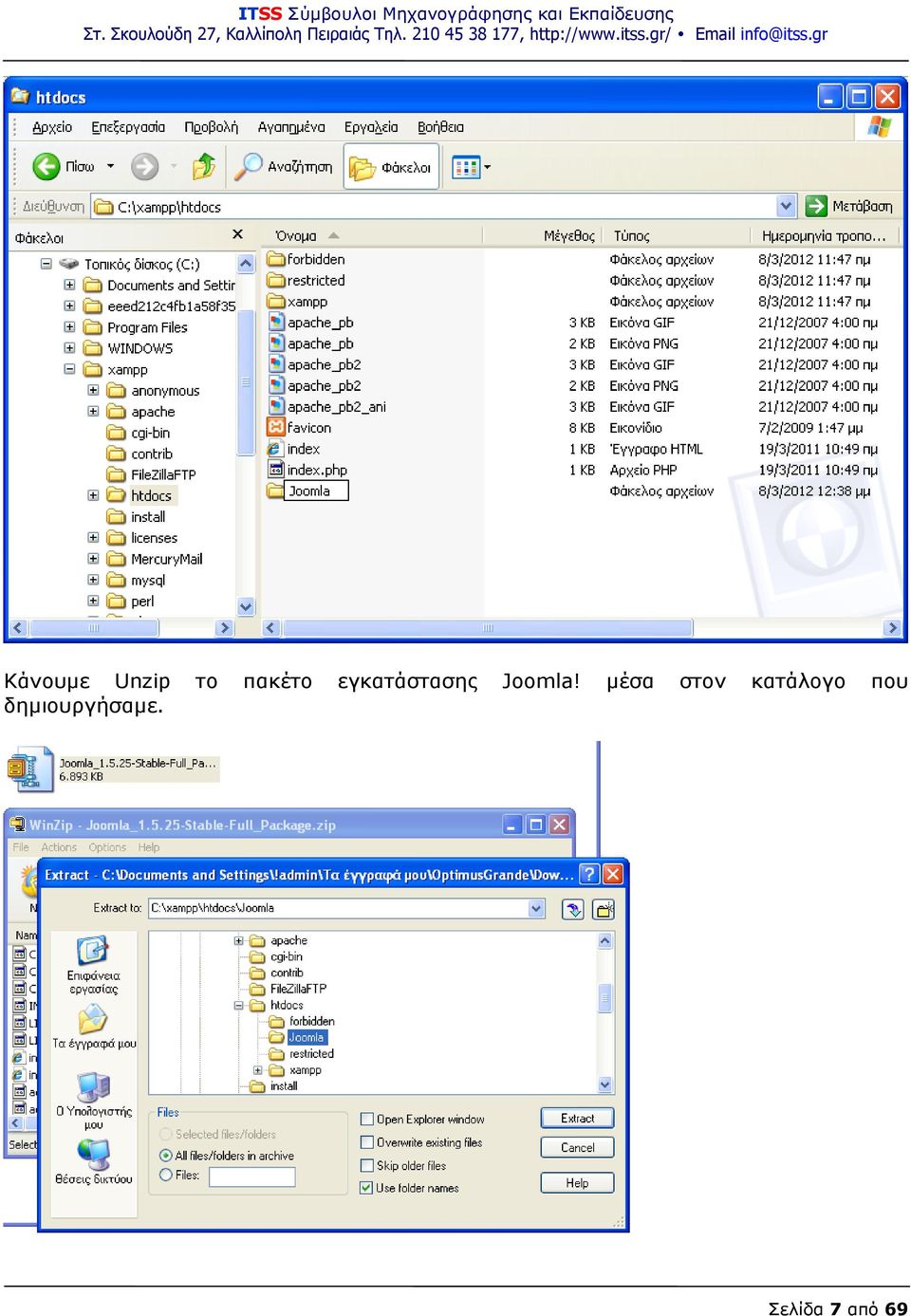Toggle the Folders (Φάκελοι) pane button

(391, 167)
